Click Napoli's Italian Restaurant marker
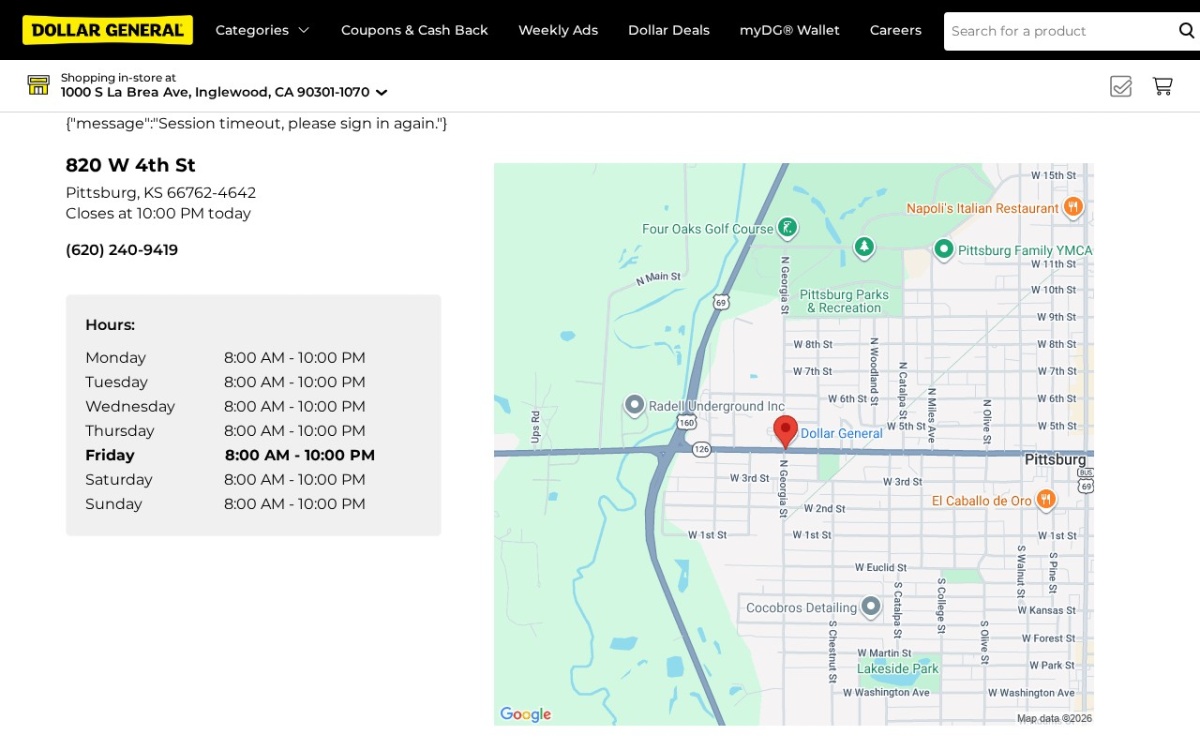The height and width of the screenshot is (750, 1200). (x=1073, y=207)
